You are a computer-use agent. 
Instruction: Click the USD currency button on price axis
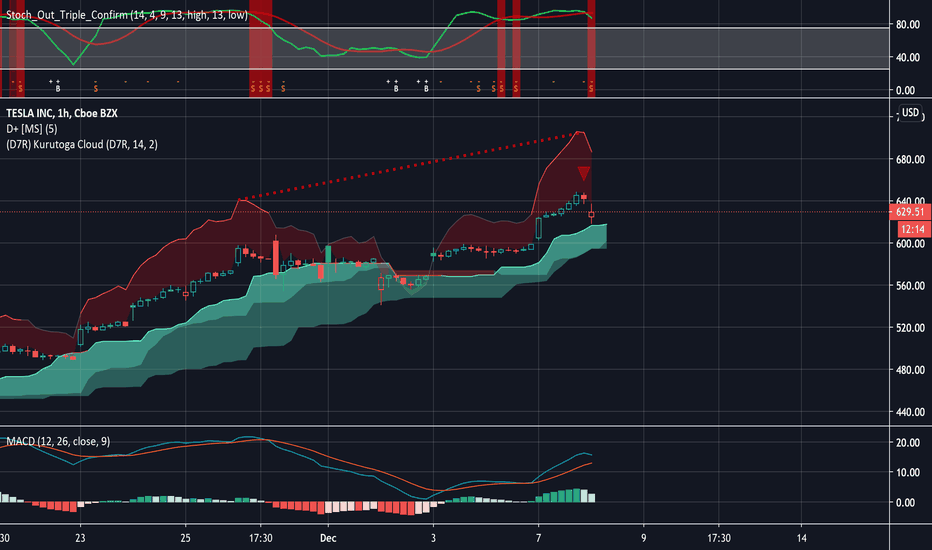pyautogui.click(x=910, y=112)
